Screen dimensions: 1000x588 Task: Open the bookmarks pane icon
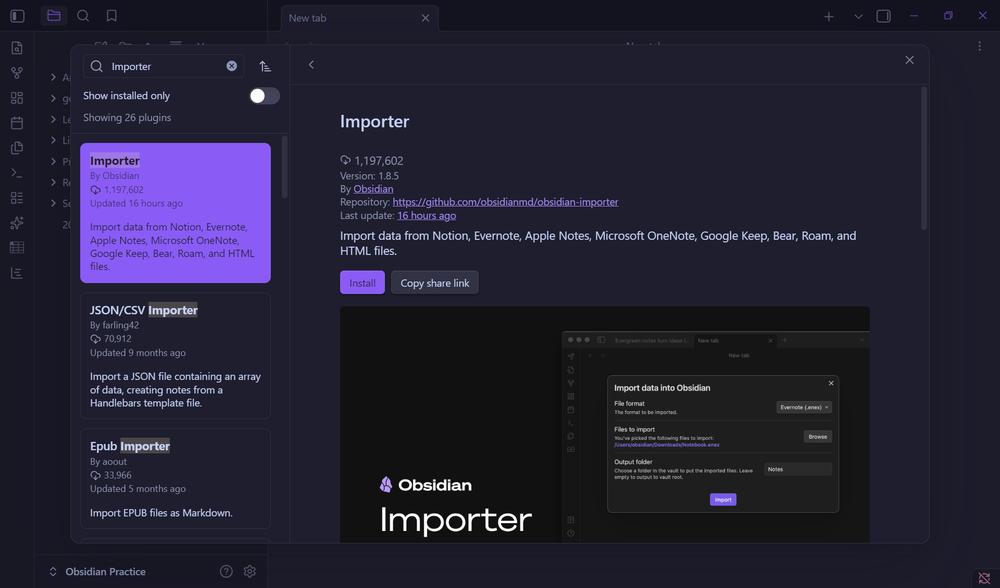pyautogui.click(x=112, y=16)
